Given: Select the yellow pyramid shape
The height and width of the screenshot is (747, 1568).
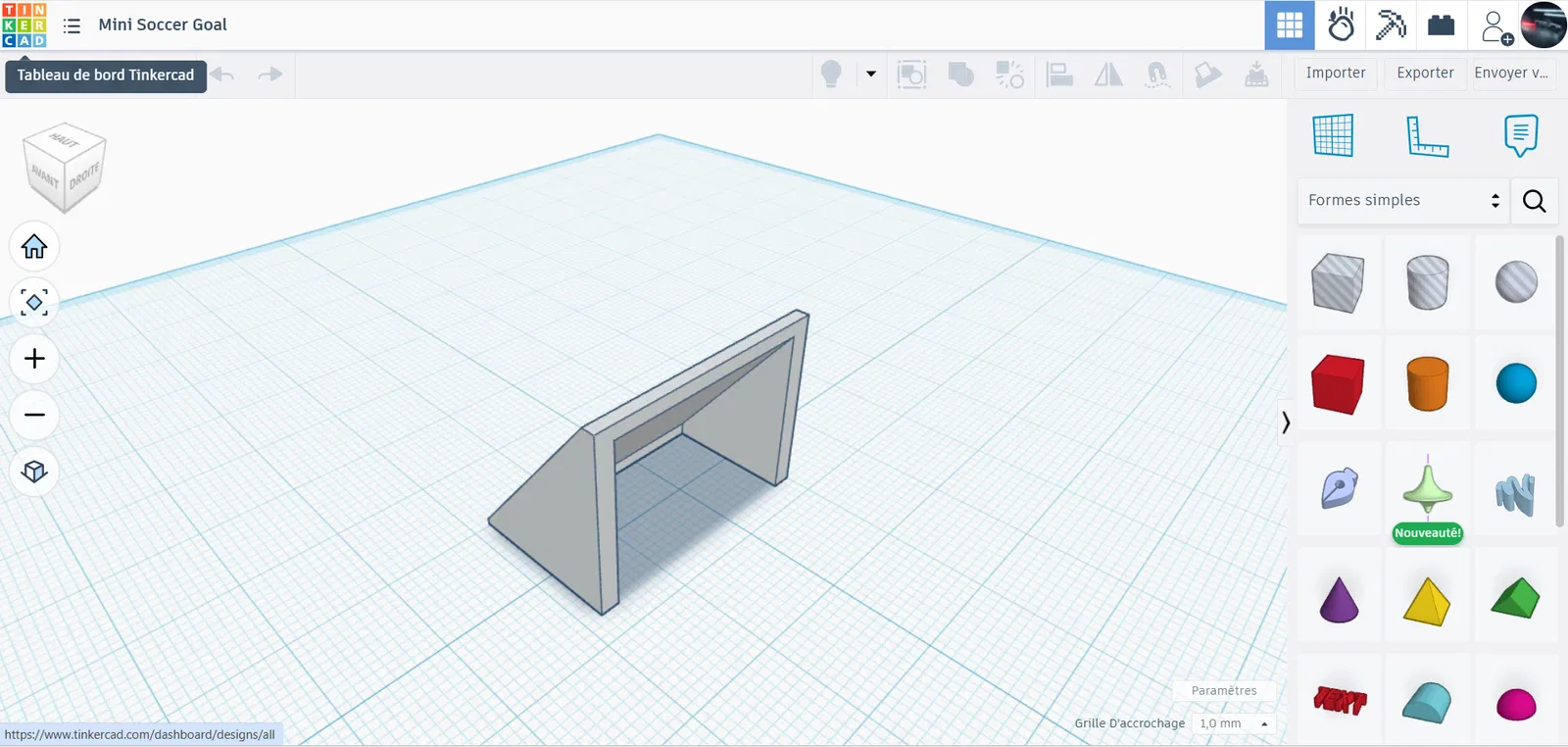Looking at the screenshot, I should tap(1427, 601).
